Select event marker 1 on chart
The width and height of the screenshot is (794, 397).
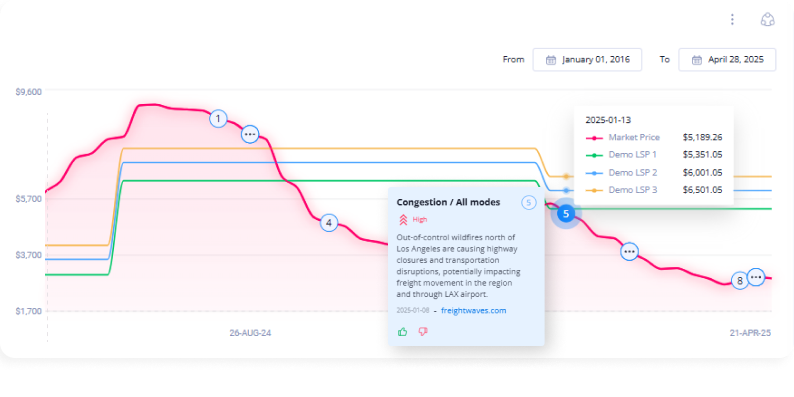(218, 119)
